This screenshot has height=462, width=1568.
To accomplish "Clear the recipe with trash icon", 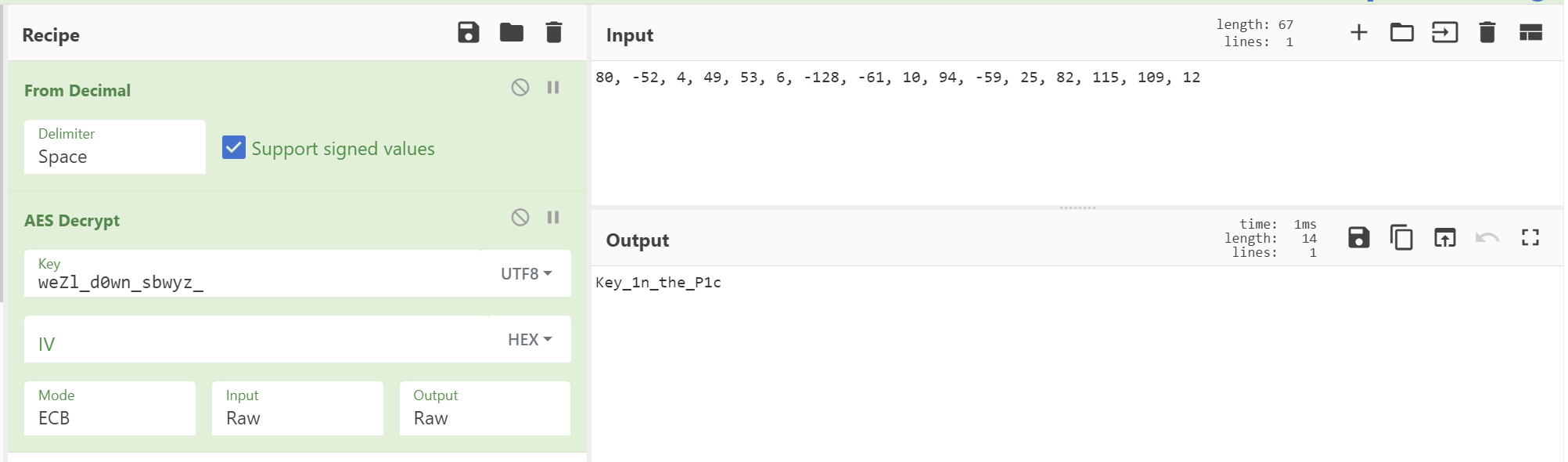I will click(x=554, y=33).
